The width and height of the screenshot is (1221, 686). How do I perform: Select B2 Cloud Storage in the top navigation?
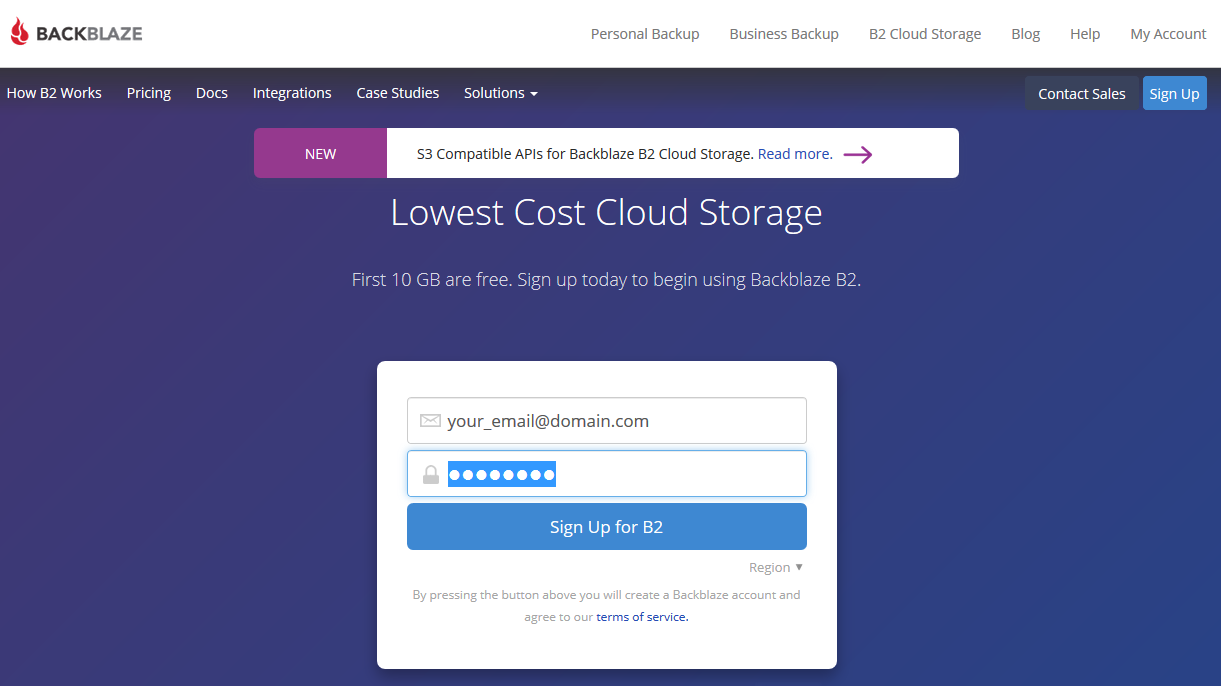click(x=925, y=34)
